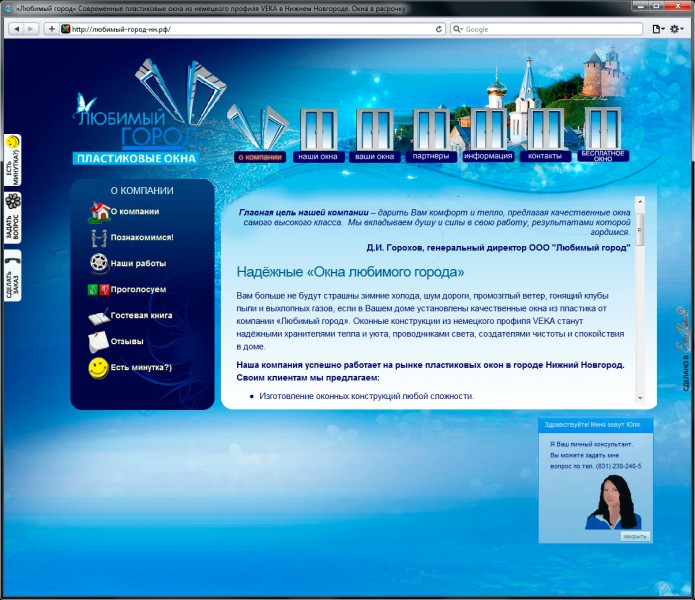Click the house icon beside 'О компании'
The width and height of the screenshot is (695, 600).
99,212
